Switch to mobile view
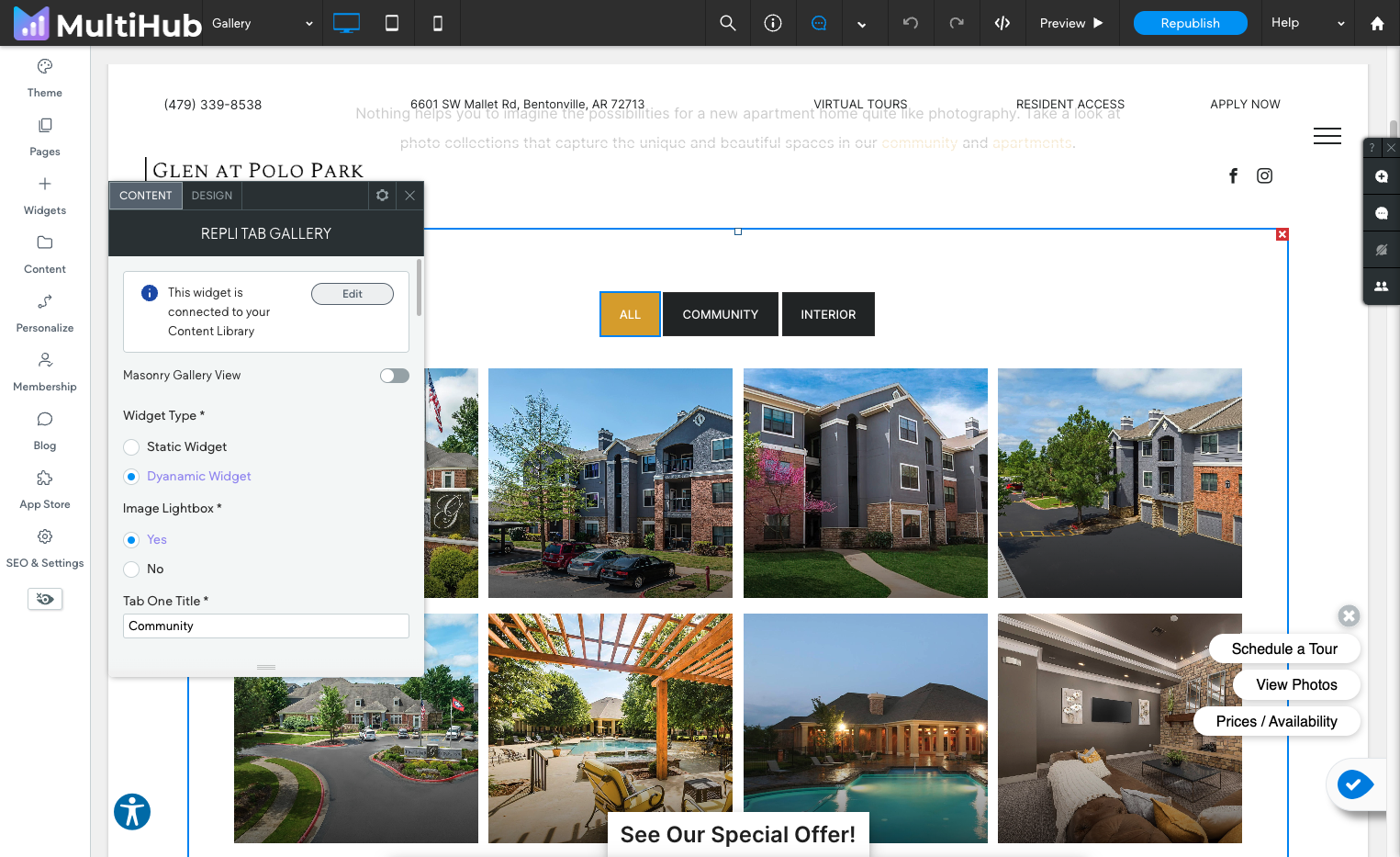This screenshot has height=857, width=1400. [438, 23]
